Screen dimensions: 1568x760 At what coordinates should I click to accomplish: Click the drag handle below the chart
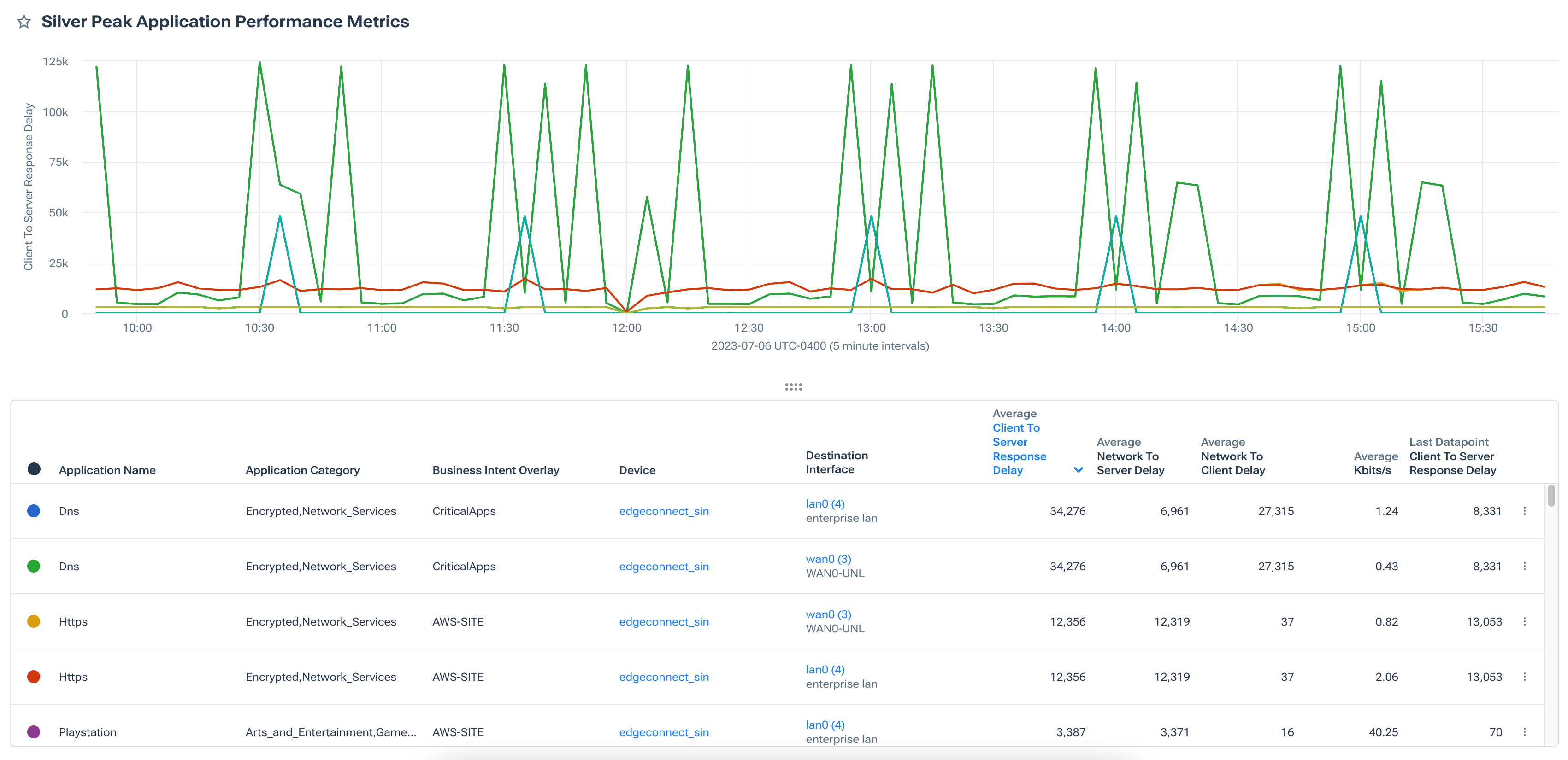pyautogui.click(x=793, y=386)
